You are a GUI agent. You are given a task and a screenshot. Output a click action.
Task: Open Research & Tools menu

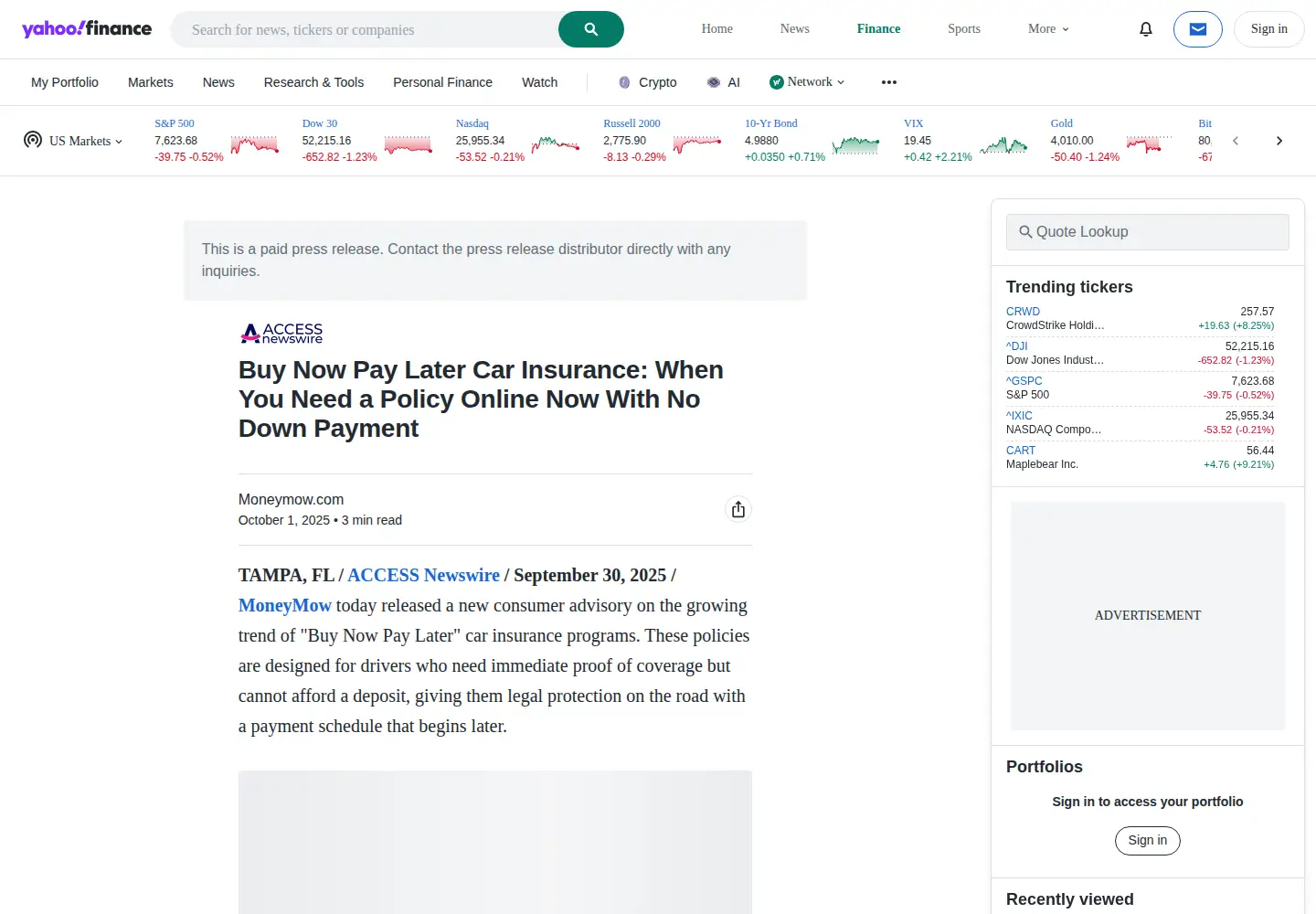point(313,82)
